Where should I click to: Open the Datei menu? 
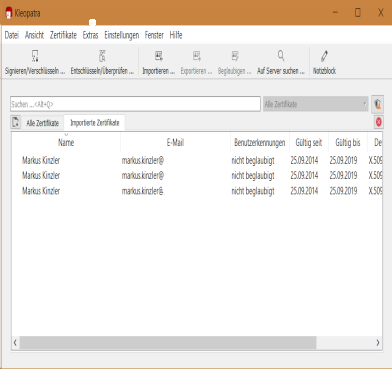(x=12, y=35)
